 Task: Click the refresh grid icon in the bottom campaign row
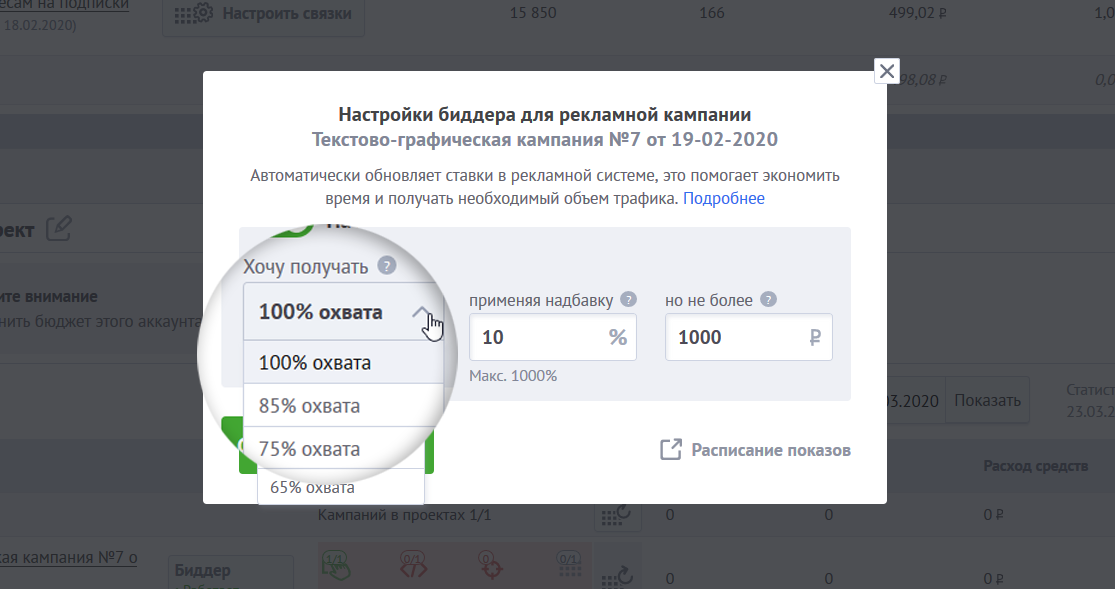point(617,574)
